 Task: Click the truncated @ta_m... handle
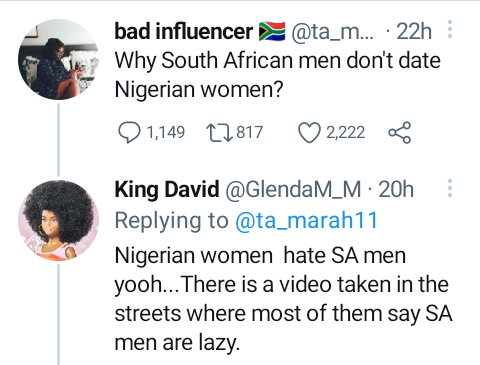pyautogui.click(x=333, y=32)
